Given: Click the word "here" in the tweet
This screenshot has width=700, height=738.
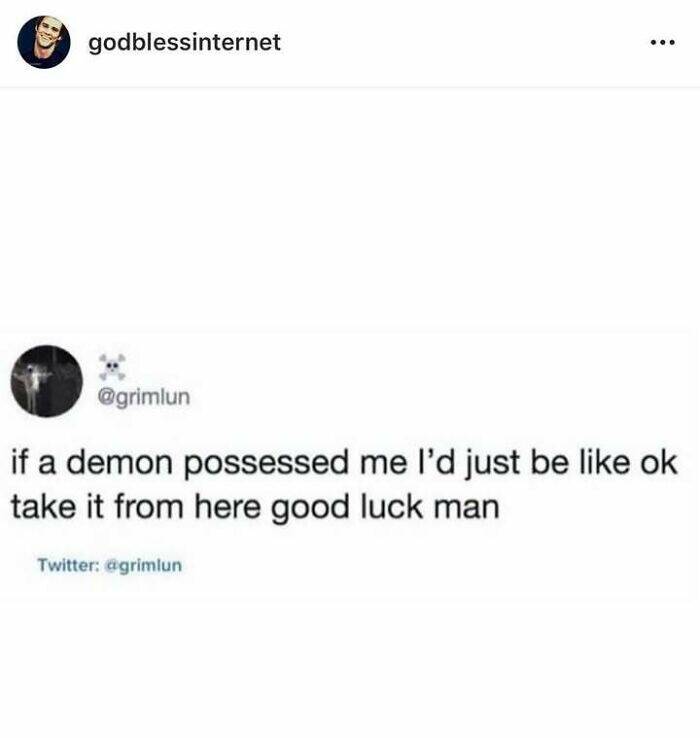Looking at the screenshot, I should tap(227, 508).
